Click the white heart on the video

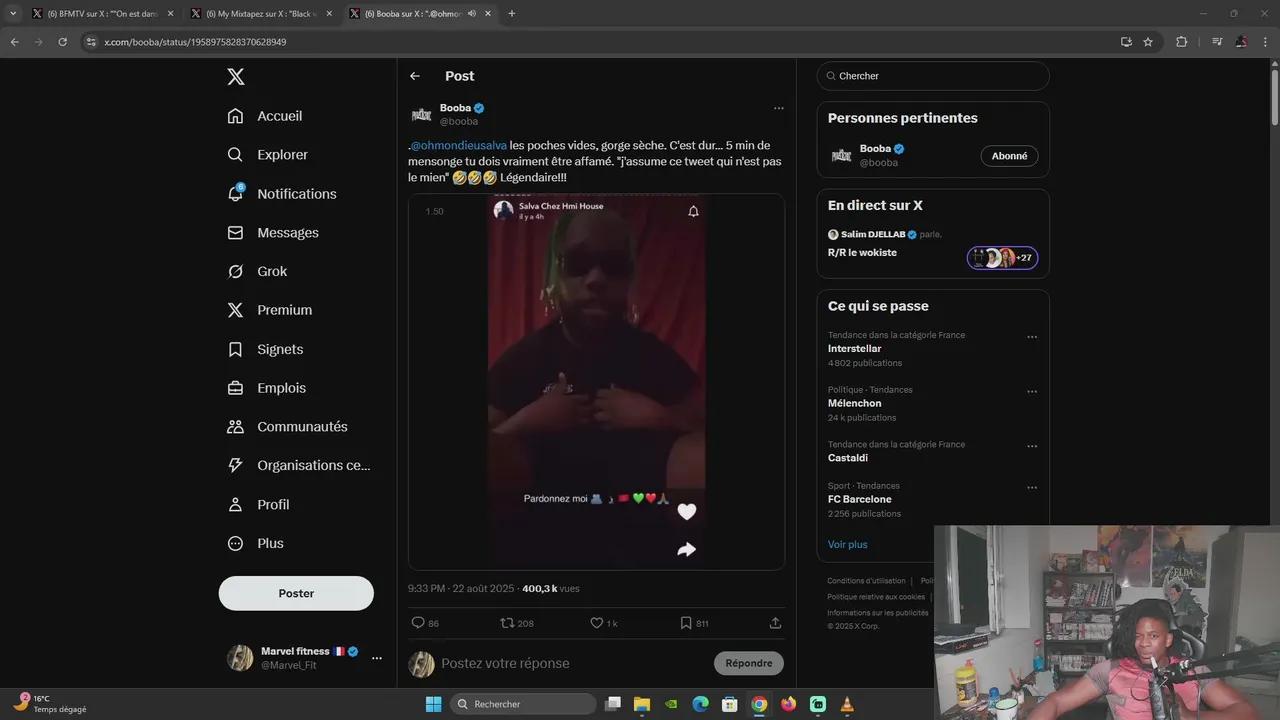[x=686, y=512]
